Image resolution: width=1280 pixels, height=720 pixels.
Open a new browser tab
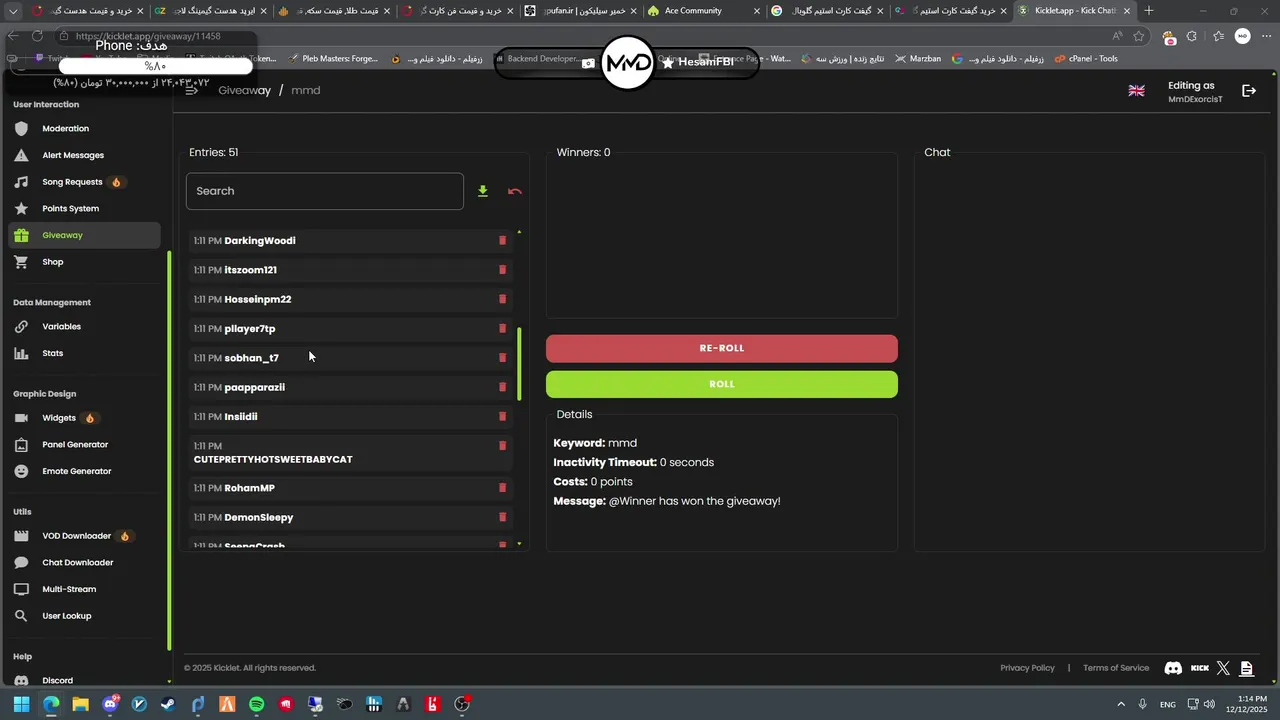(x=1149, y=11)
